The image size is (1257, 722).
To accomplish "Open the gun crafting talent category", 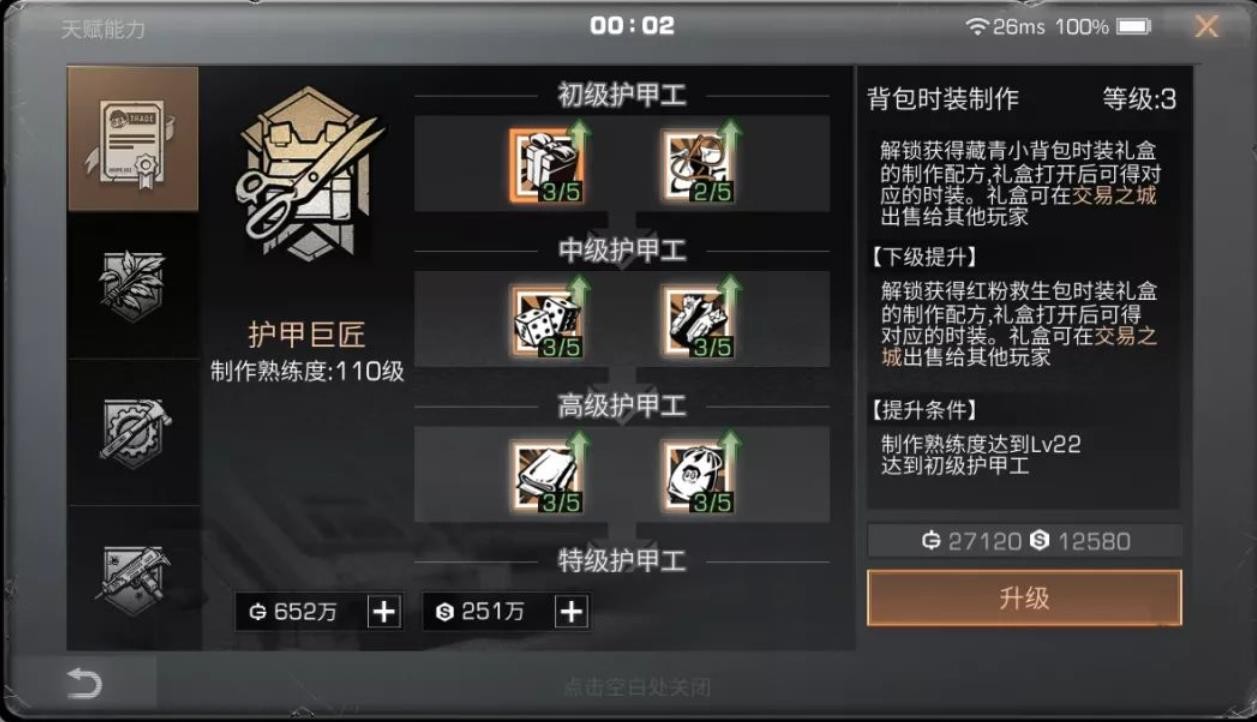I will pyautogui.click(x=133, y=576).
